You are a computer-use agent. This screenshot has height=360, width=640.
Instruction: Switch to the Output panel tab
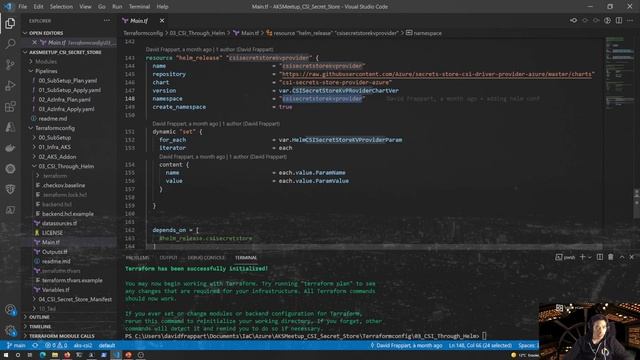[x=168, y=258]
